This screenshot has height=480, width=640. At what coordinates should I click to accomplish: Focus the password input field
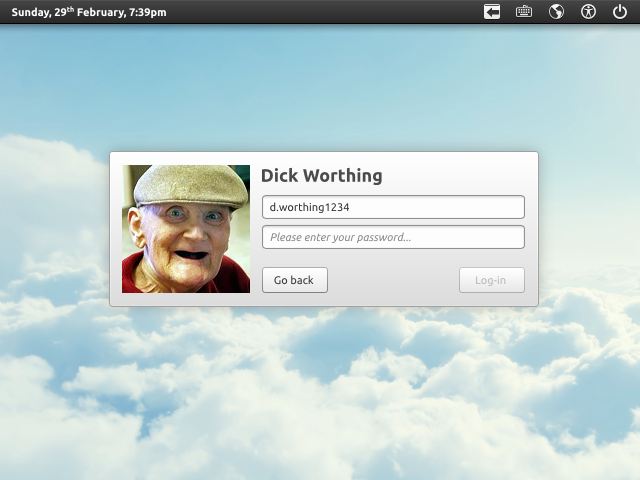coord(393,237)
